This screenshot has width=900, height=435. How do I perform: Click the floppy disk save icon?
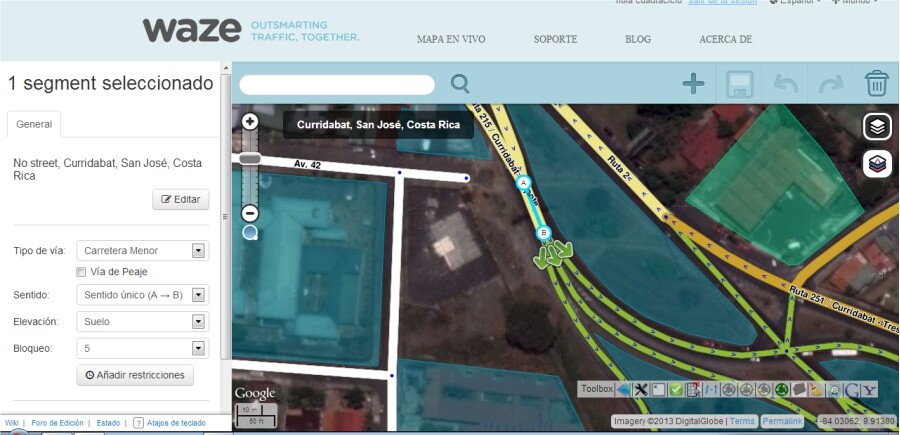(x=740, y=84)
